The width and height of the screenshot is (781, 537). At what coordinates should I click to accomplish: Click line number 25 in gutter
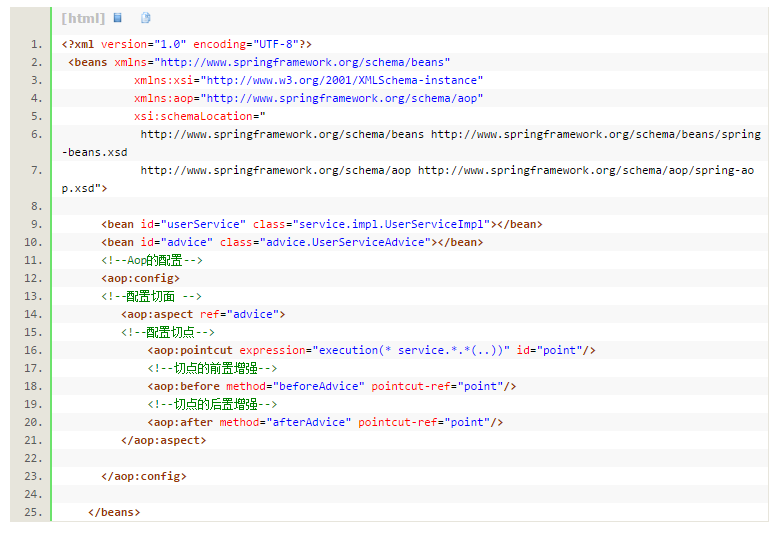[x=33, y=513]
